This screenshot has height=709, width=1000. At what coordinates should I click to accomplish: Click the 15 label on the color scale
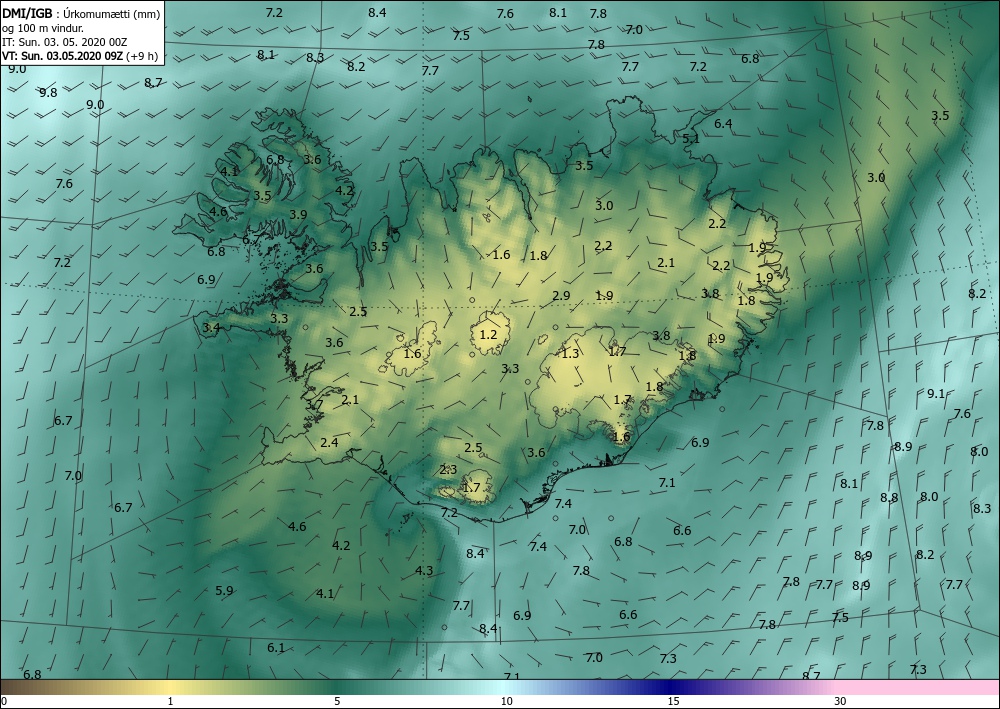coord(673,702)
